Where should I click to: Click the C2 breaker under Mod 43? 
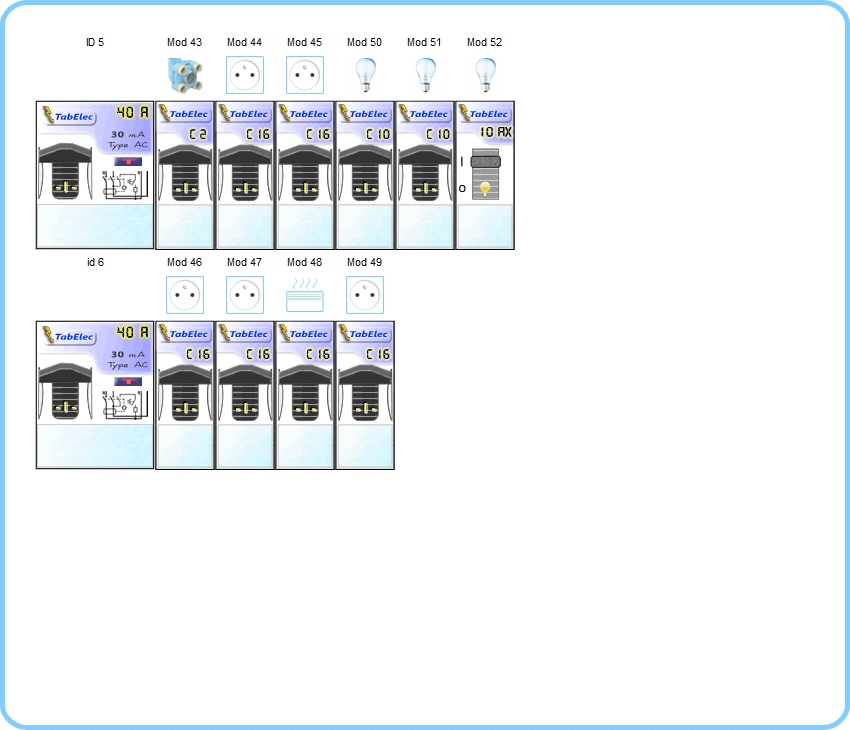coord(185,175)
